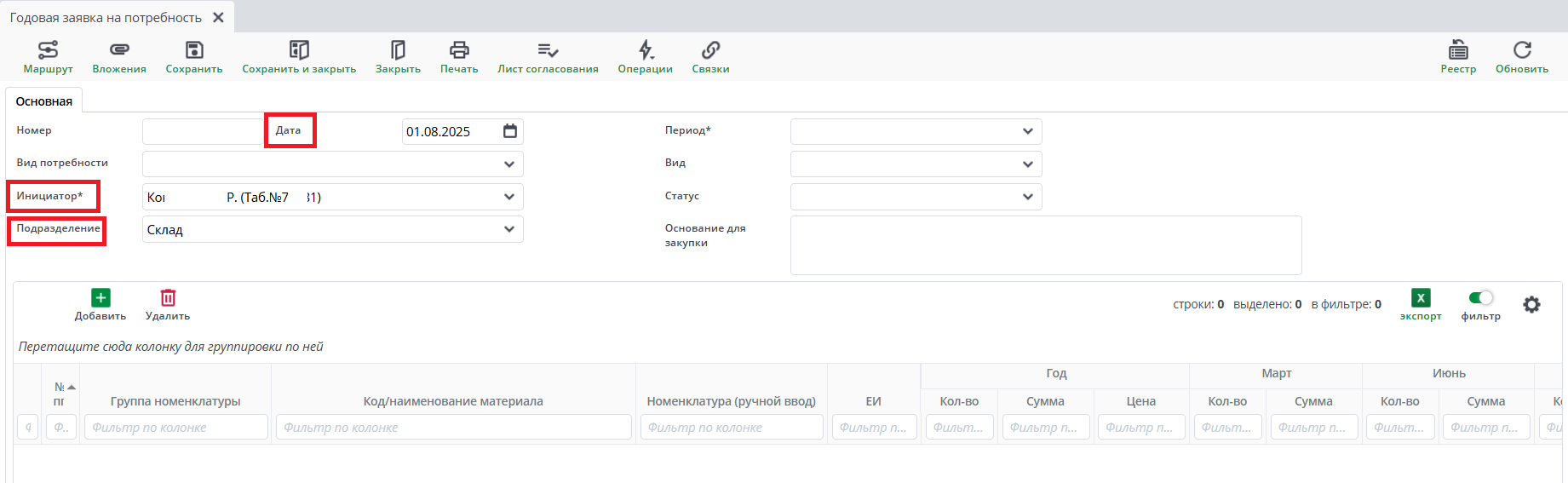This screenshot has height=483, width=1568.
Task: Open the Маршрут route tool
Action: point(48,56)
